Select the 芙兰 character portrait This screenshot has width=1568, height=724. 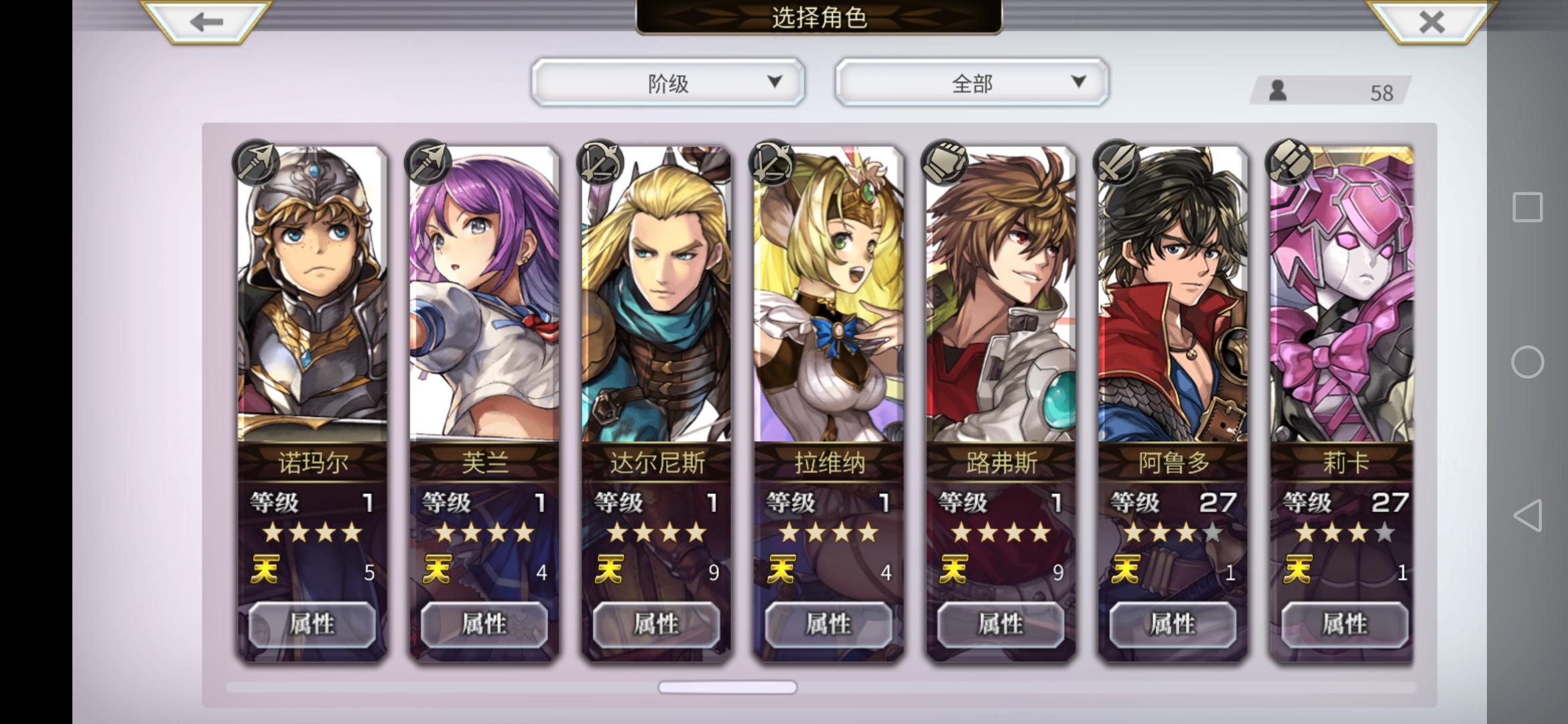(x=484, y=295)
